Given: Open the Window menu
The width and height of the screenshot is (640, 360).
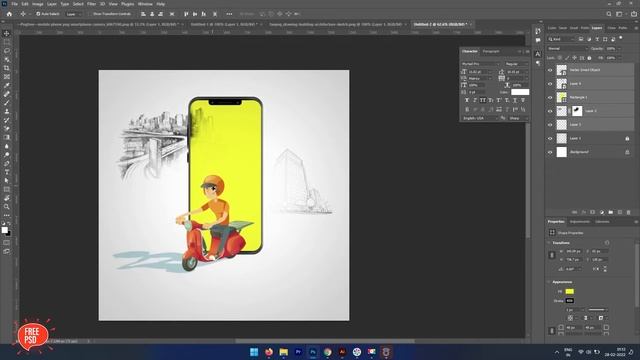Looking at the screenshot, I should [145, 4].
